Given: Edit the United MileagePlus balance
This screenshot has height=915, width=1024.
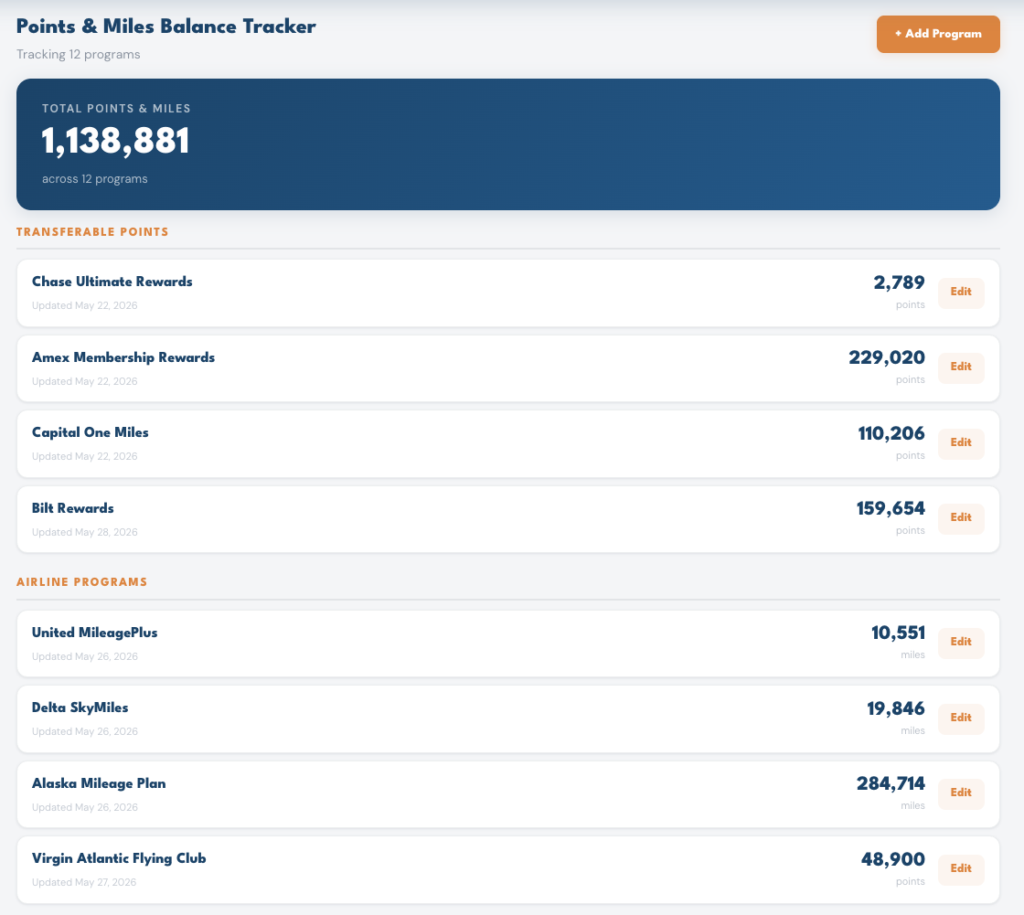Looking at the screenshot, I should pos(961,642).
